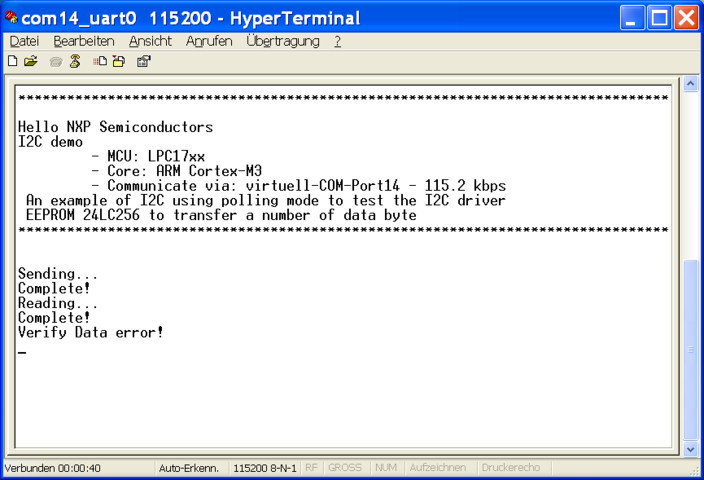This screenshot has width=704, height=480.
Task: Click the Disconnect phone icon
Action: [75, 61]
